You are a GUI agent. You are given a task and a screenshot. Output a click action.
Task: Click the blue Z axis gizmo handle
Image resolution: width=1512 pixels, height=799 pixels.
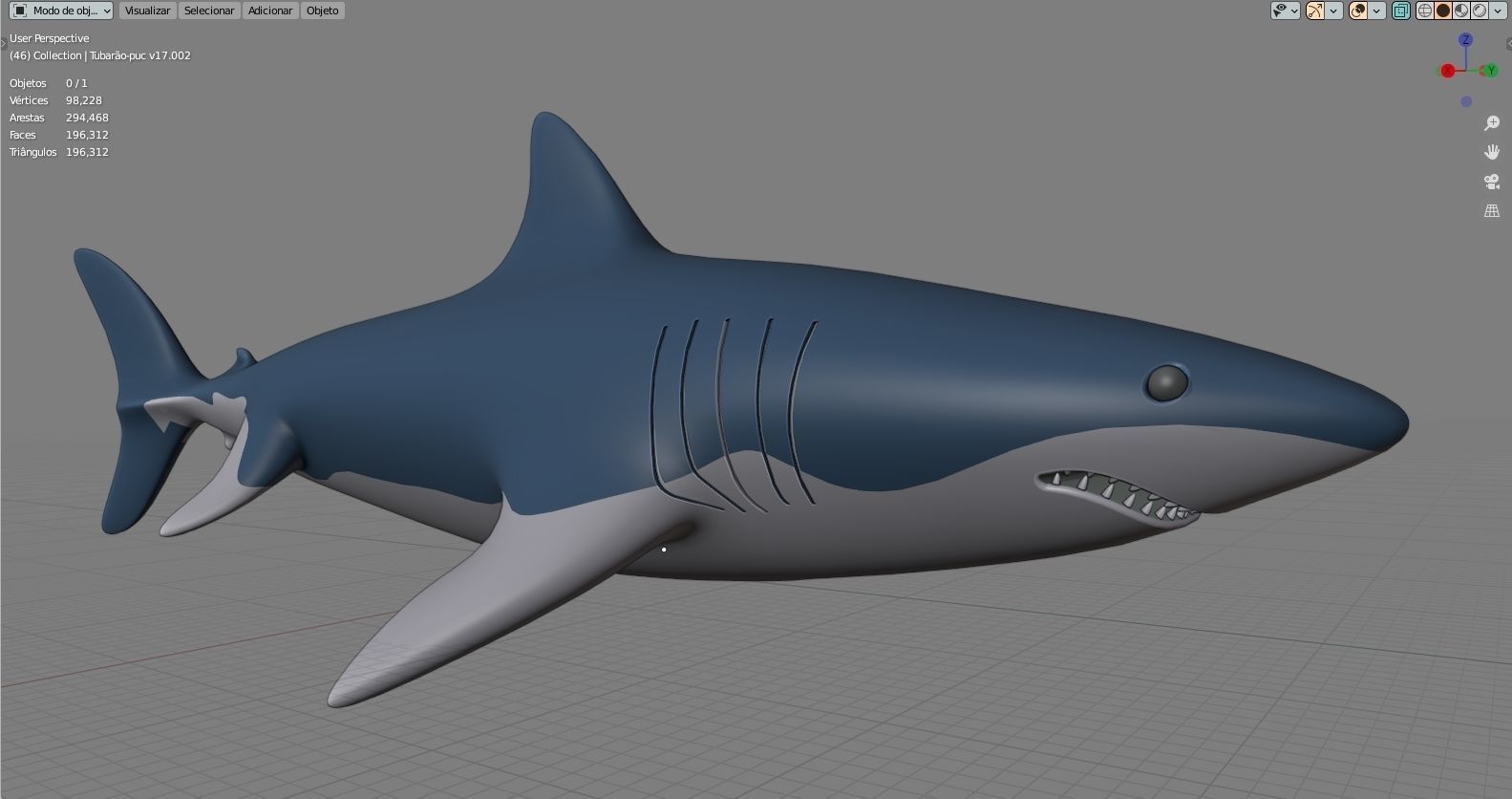pos(1465,40)
